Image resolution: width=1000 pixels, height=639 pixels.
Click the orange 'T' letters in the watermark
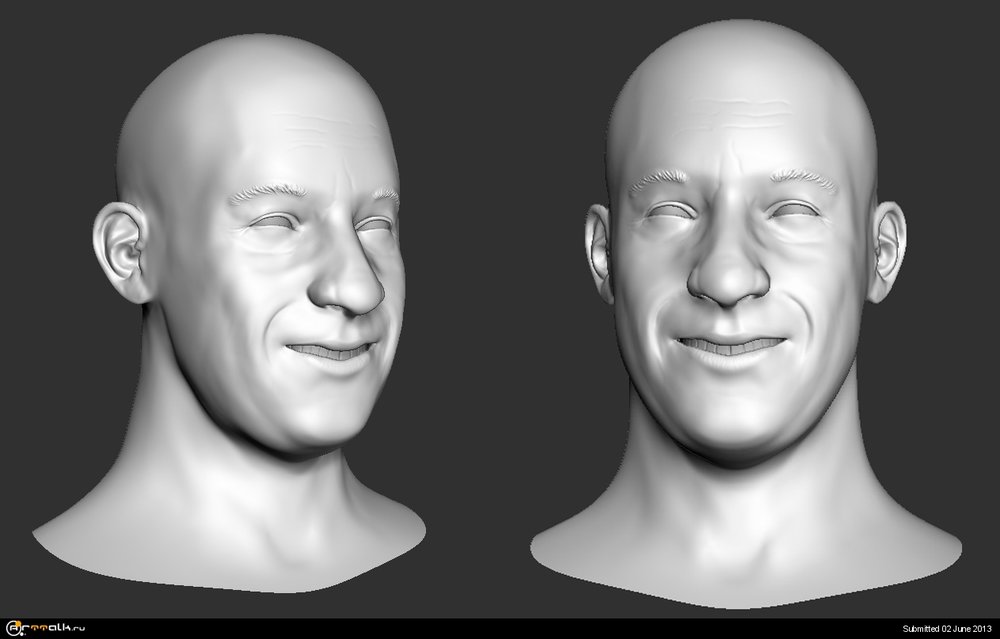pyautogui.click(x=38, y=628)
